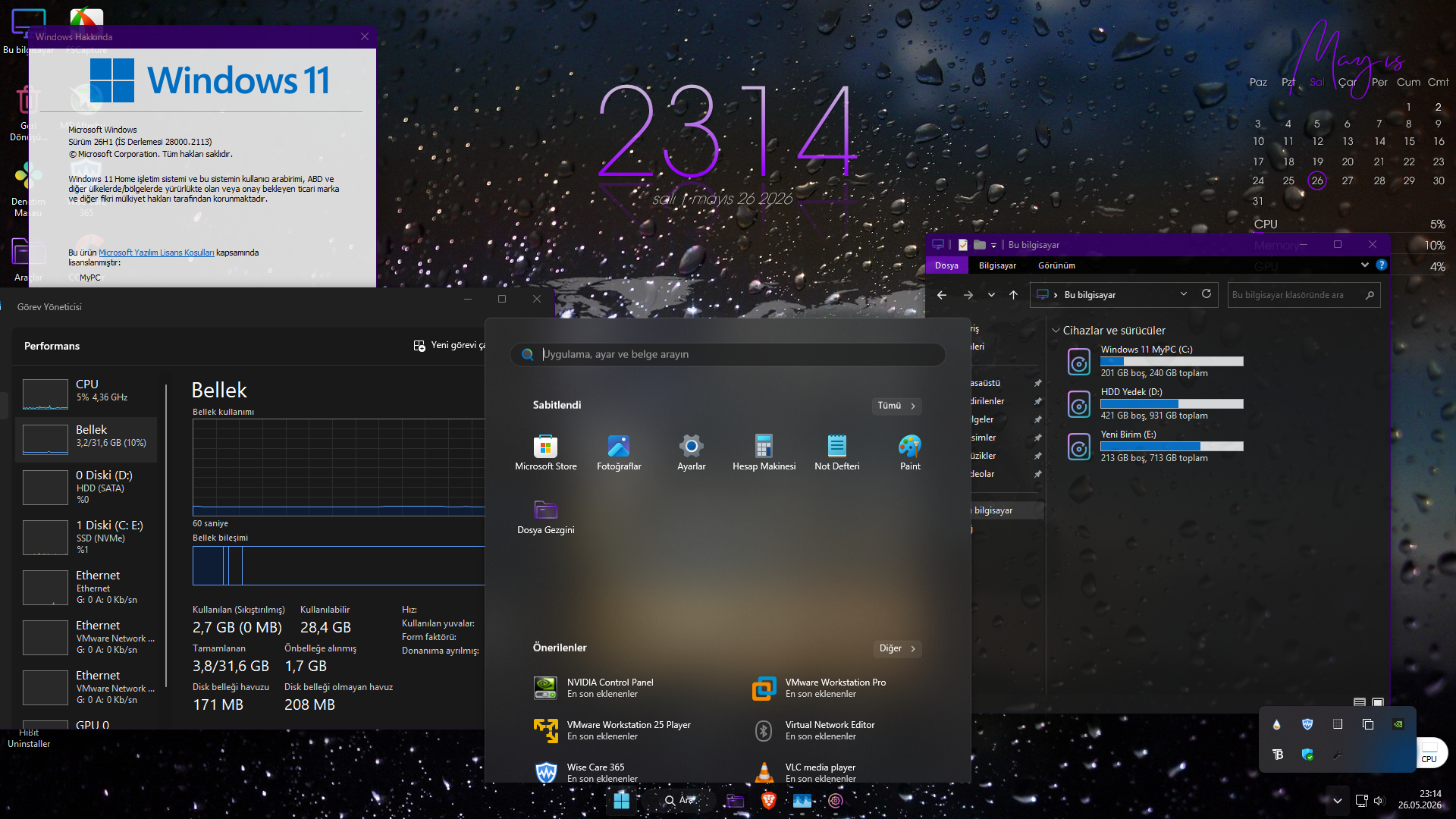Click Yeni Birim (E:) usage bar
Screen dimensions: 1456x819
click(1172, 446)
